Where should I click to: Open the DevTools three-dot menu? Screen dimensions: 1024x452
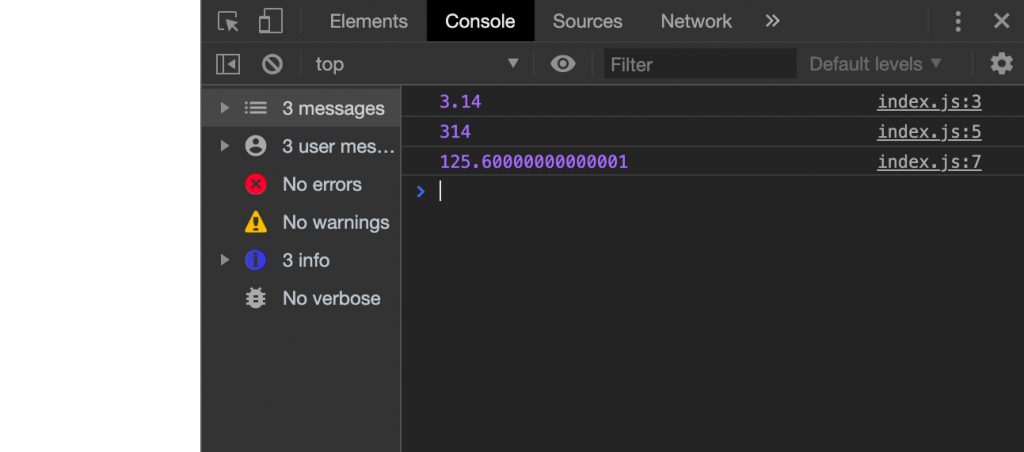[958, 21]
